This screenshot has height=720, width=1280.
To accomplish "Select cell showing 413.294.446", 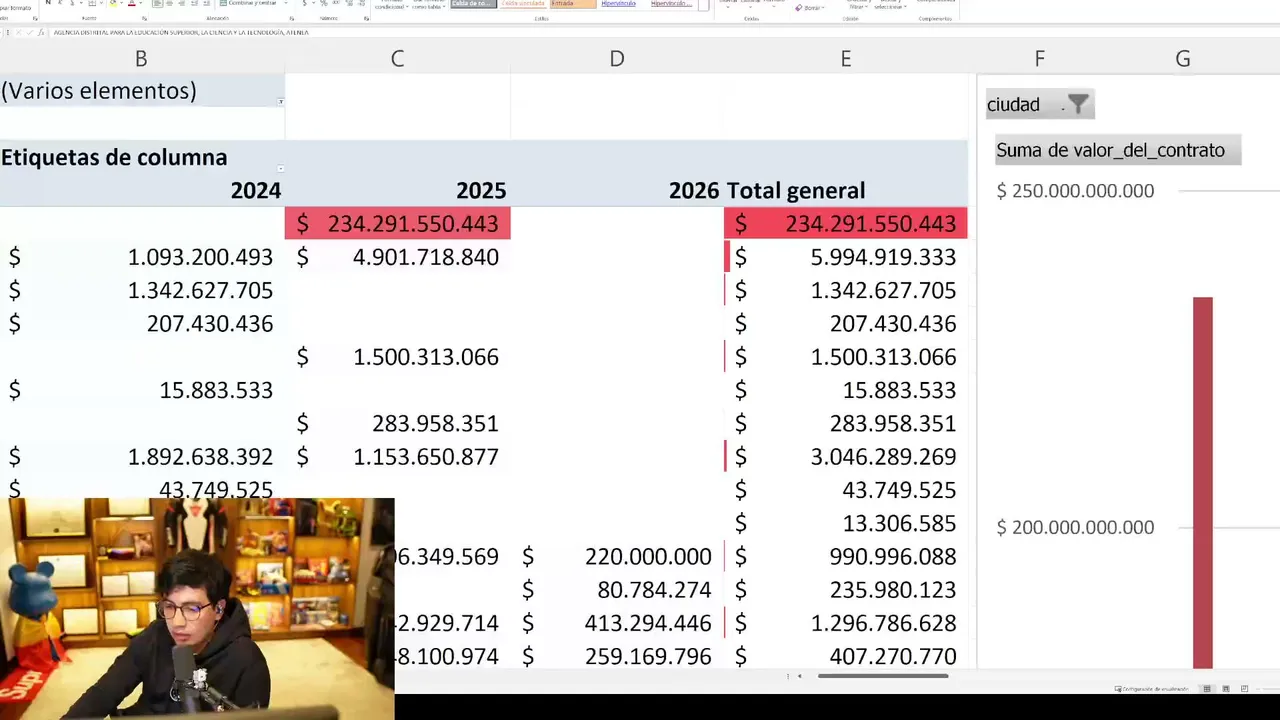I will tap(617, 623).
